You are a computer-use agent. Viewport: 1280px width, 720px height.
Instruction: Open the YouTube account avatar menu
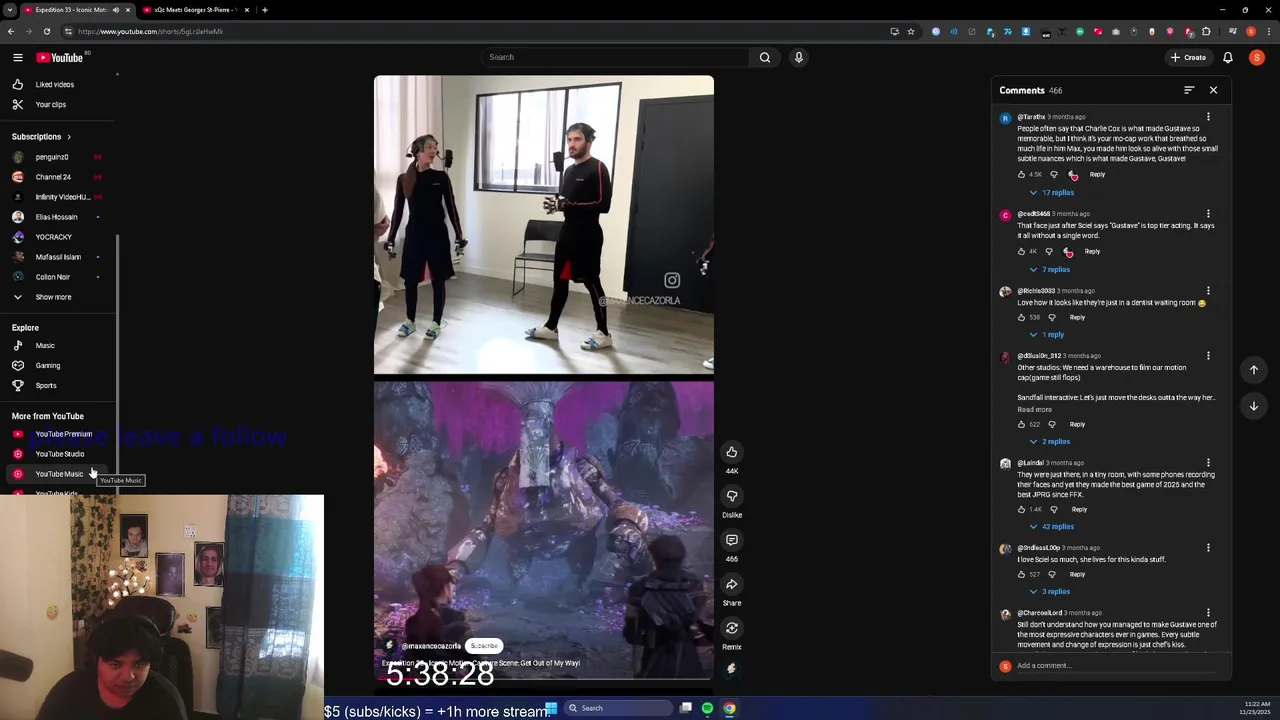coord(1256,57)
